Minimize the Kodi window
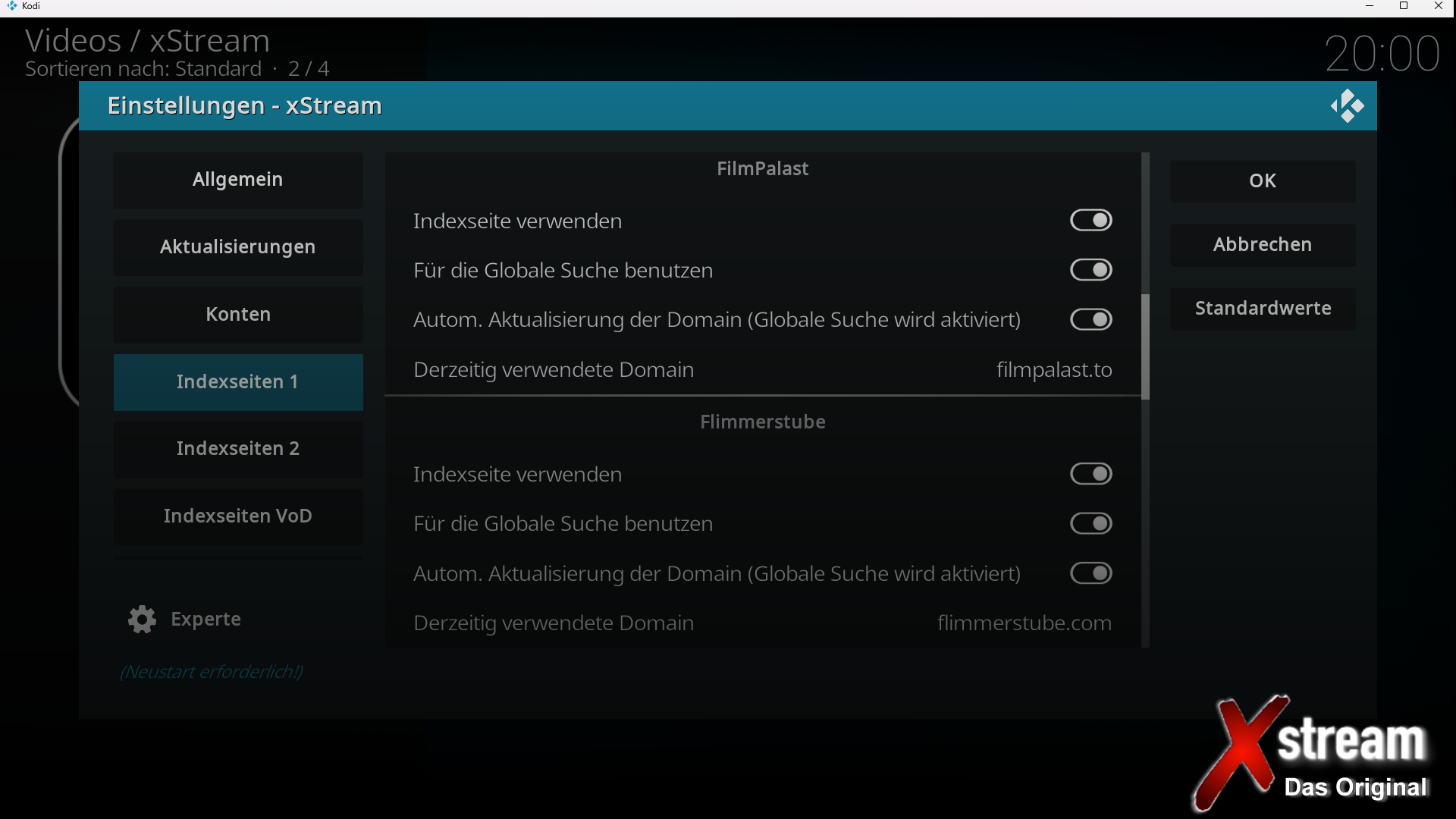Image resolution: width=1456 pixels, height=819 pixels. pyautogui.click(x=1370, y=6)
